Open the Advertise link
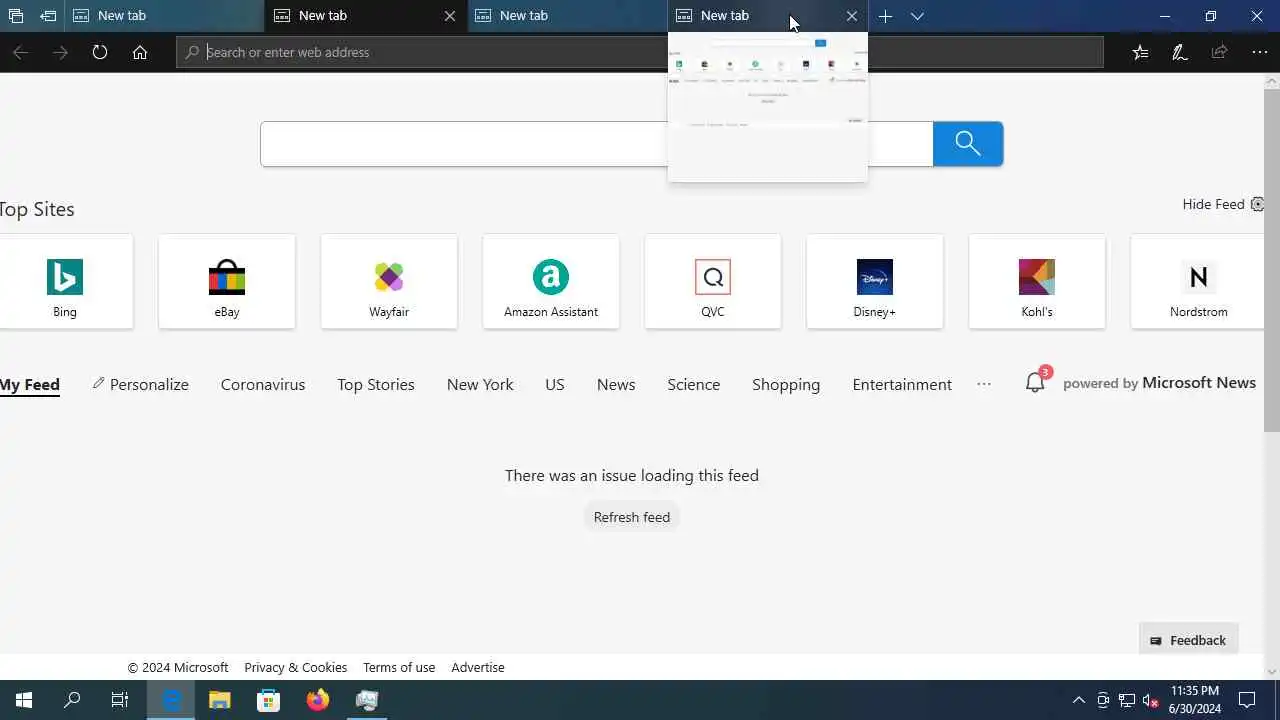Viewport: 1280px width, 720px height. pyautogui.click(x=478, y=667)
